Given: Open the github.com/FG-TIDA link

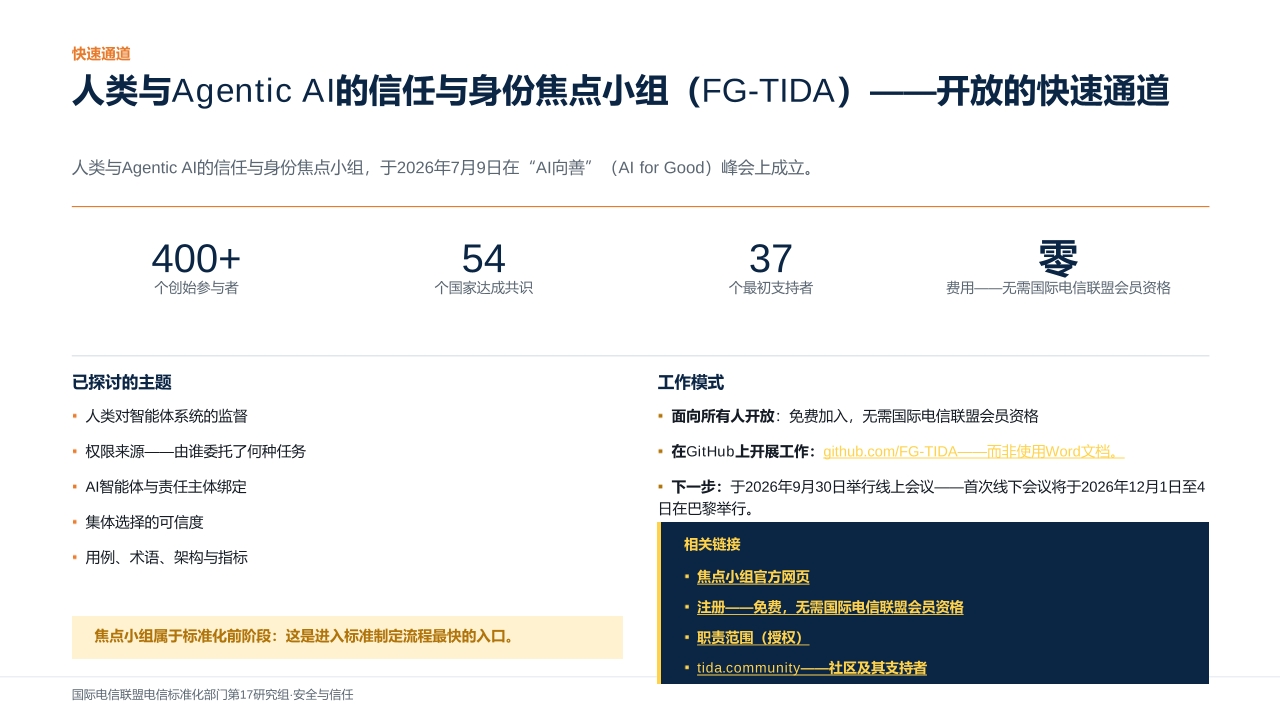Looking at the screenshot, I should coord(973,451).
